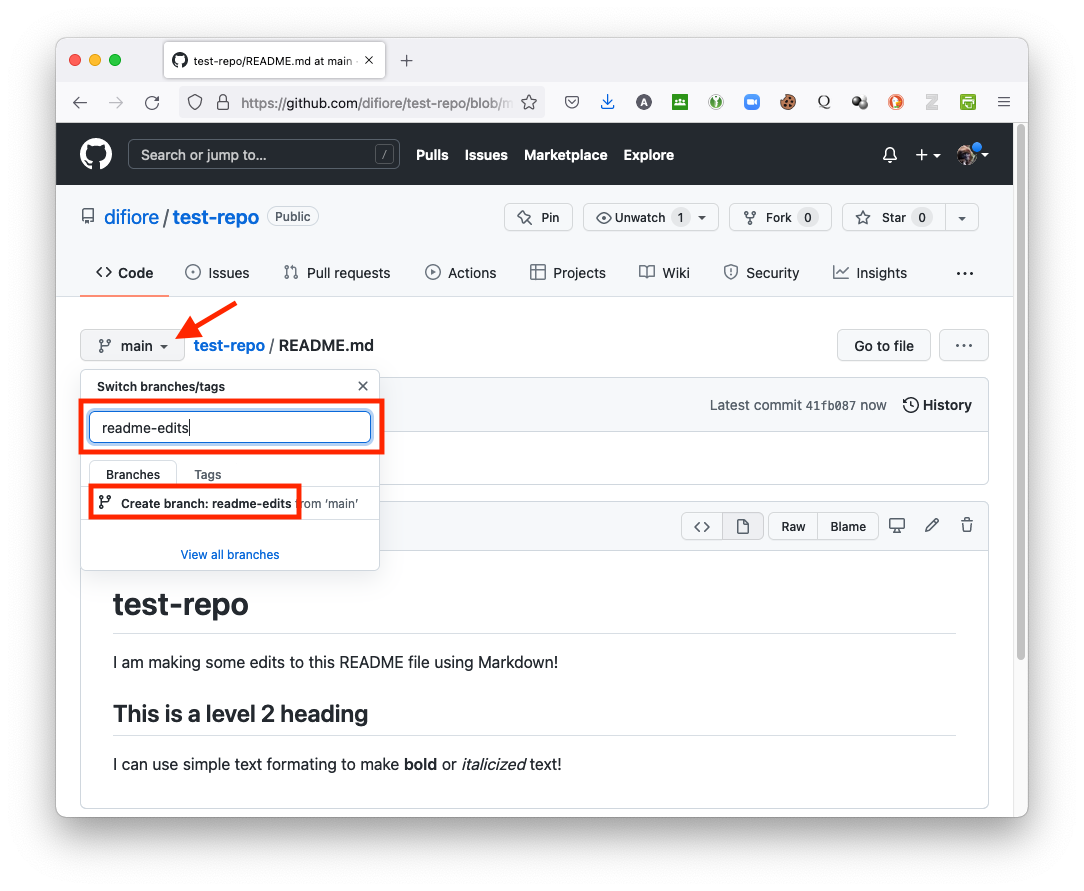Switch to the Tags tab
Image resolution: width=1084 pixels, height=891 pixels.
click(x=208, y=475)
